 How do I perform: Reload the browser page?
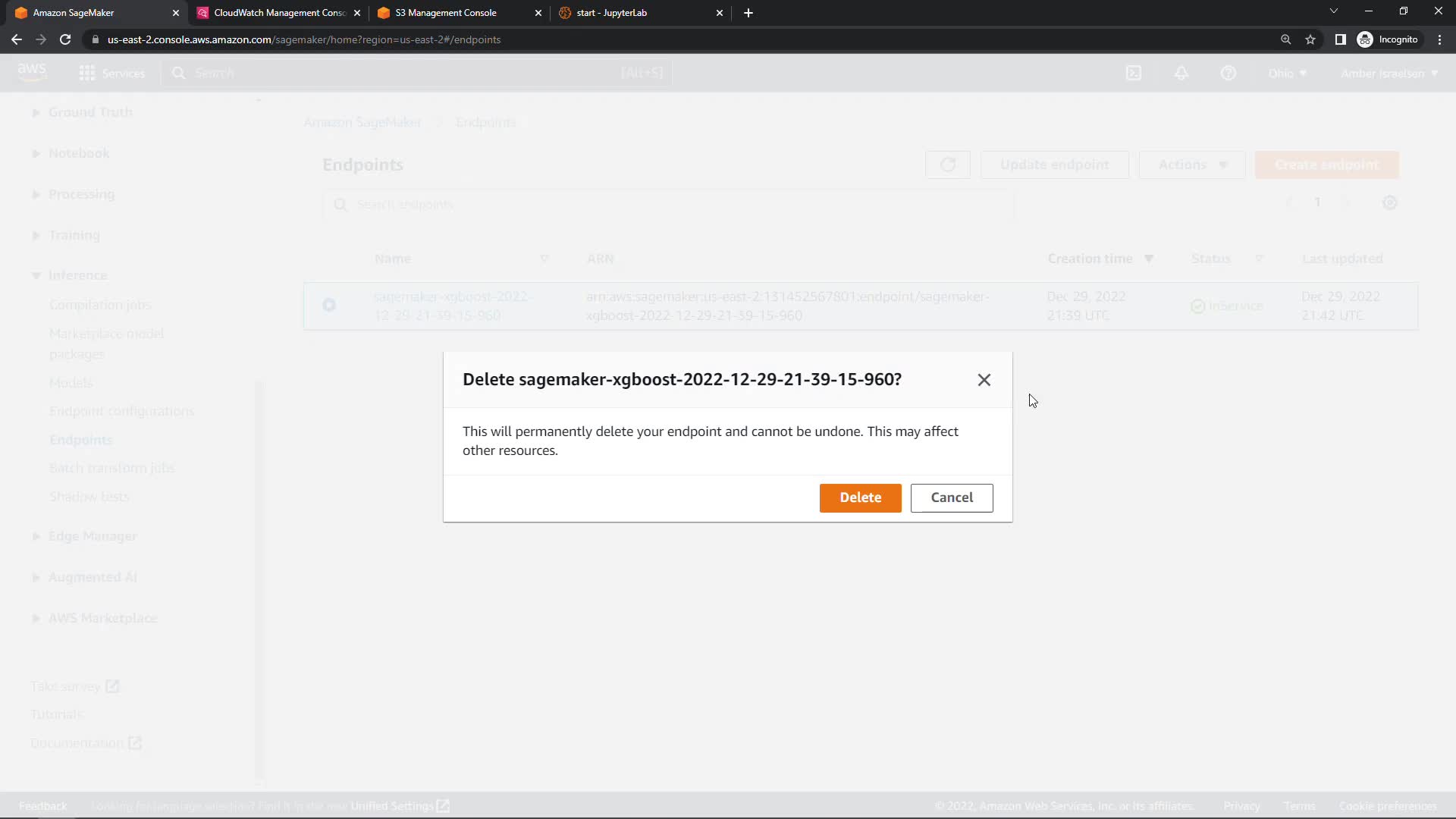point(65,39)
